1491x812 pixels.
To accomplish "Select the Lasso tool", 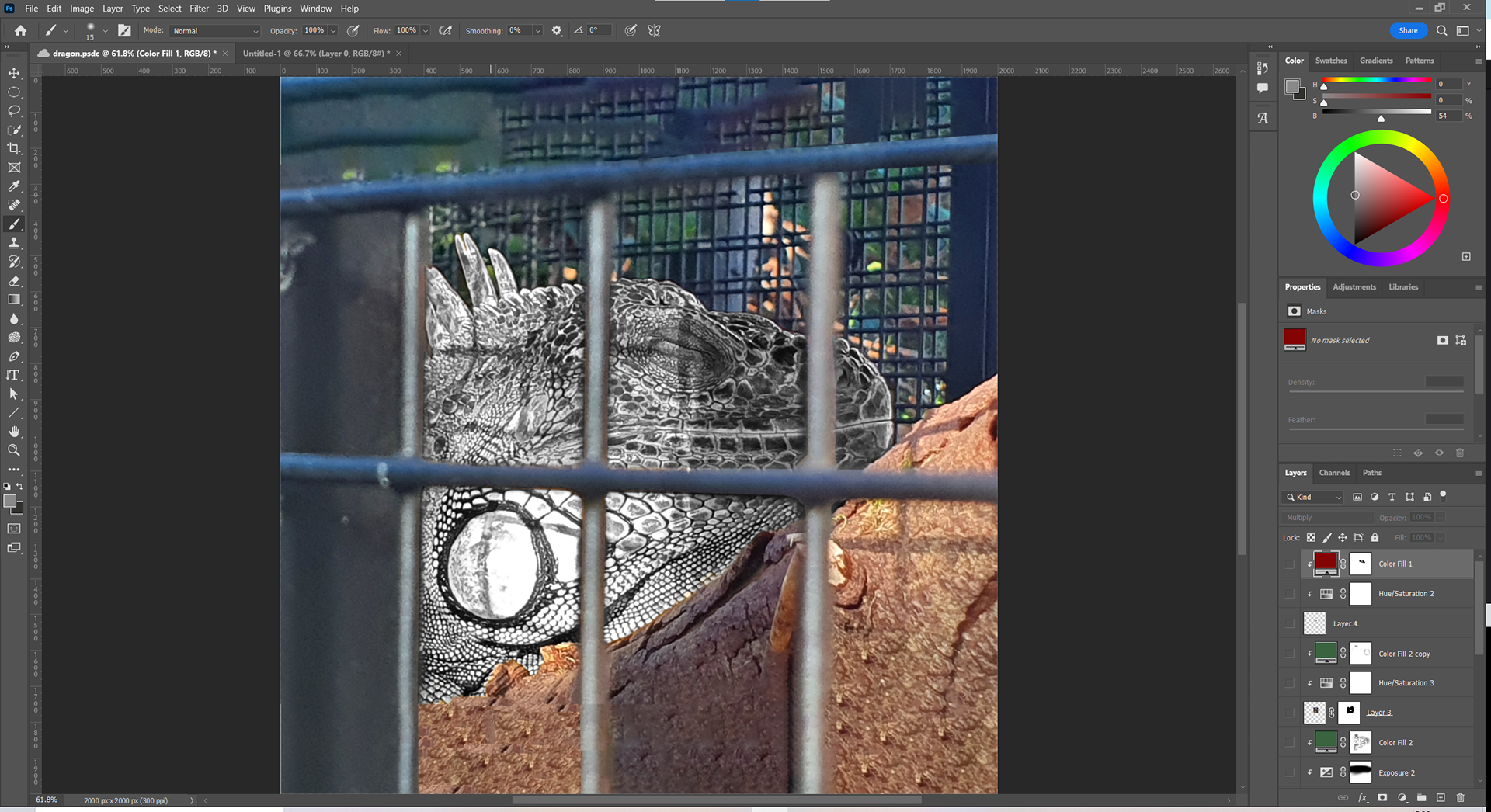I will pos(14,111).
